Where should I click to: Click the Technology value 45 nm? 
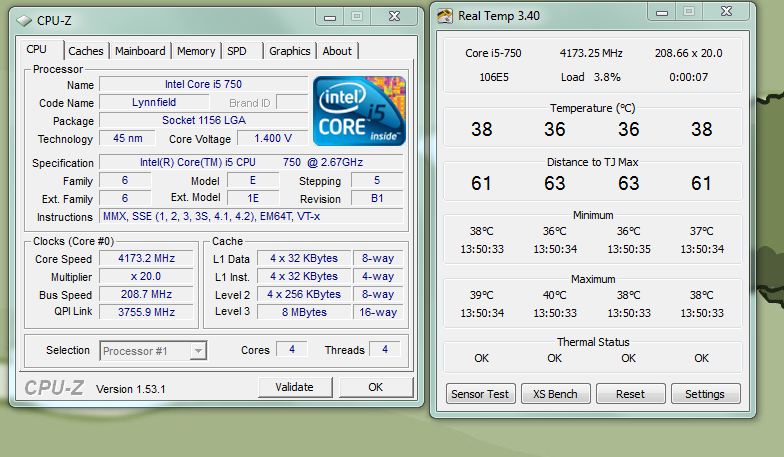pyautogui.click(x=128, y=138)
